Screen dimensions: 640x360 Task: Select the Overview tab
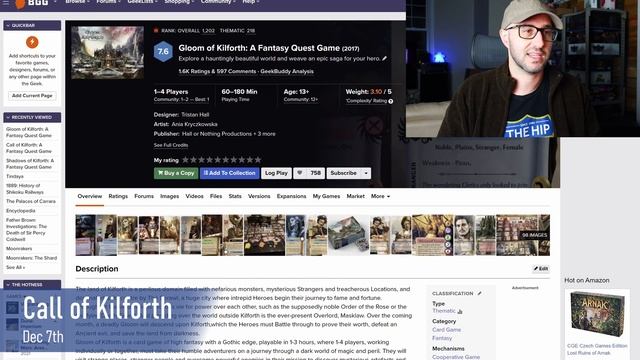pos(90,196)
